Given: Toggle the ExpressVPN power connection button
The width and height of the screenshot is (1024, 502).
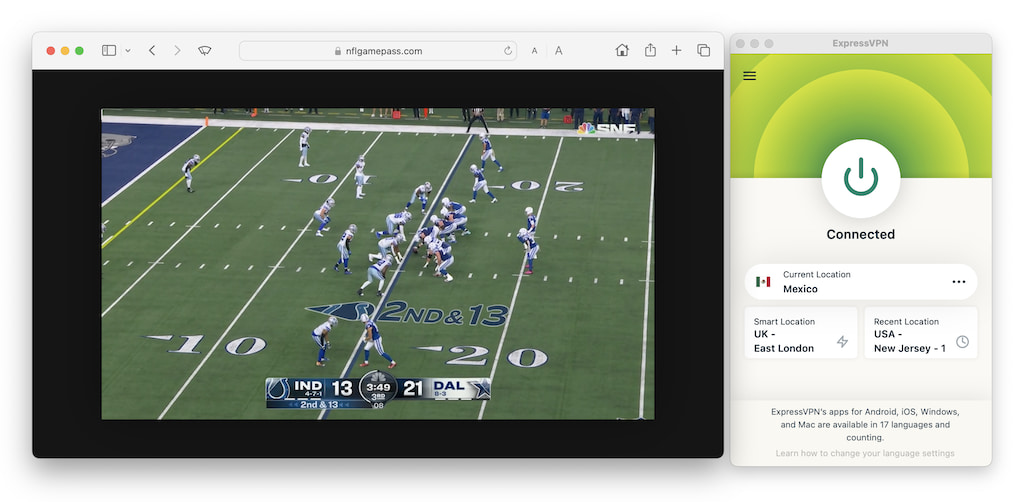Looking at the screenshot, I should pyautogui.click(x=861, y=178).
